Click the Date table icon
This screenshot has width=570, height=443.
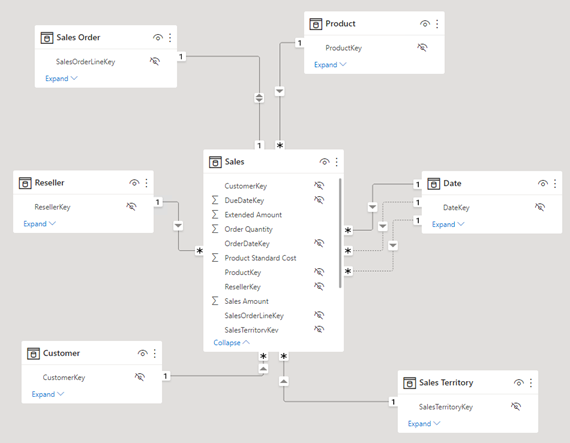(433, 184)
